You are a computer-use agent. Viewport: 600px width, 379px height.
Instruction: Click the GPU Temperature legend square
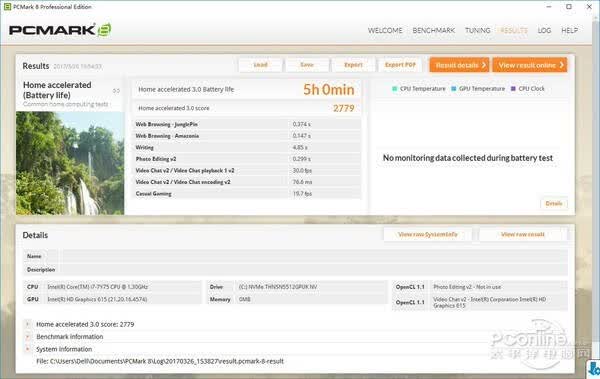[x=454, y=88]
